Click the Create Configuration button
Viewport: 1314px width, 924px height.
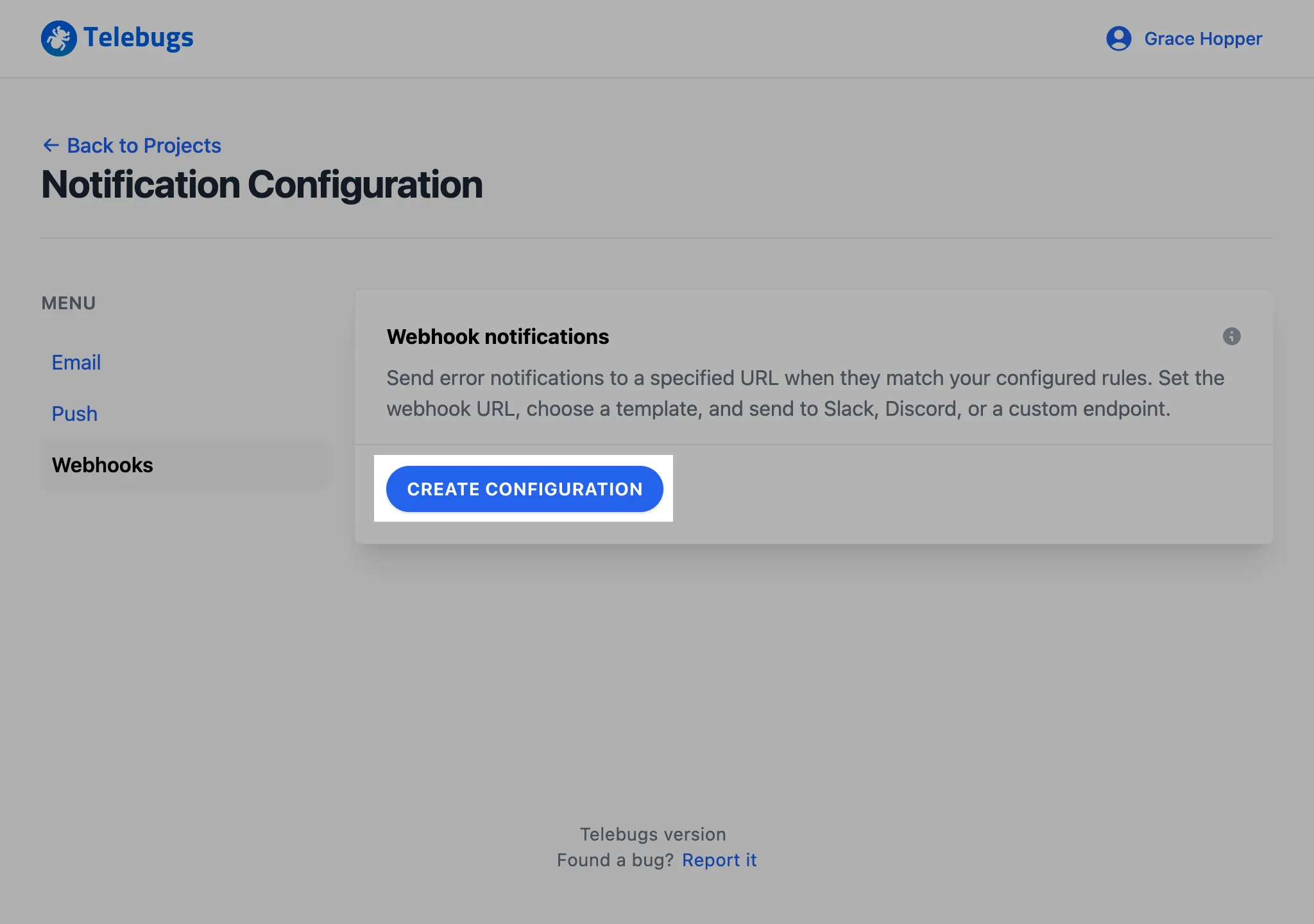pyautogui.click(x=524, y=489)
